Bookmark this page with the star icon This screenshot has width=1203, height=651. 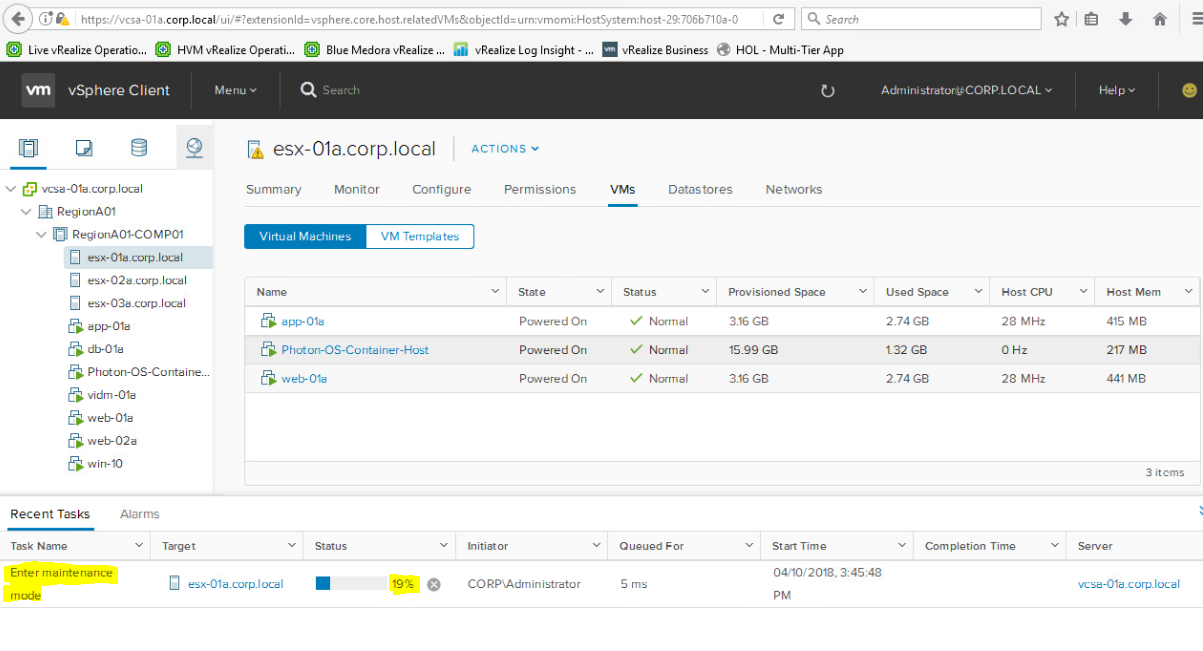tap(1061, 19)
